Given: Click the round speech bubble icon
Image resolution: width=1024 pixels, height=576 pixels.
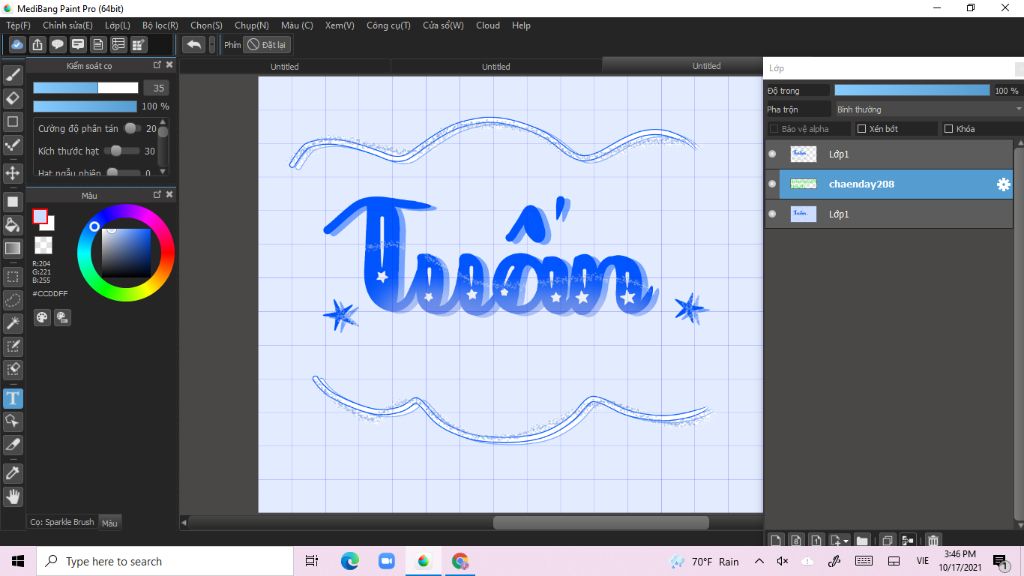Looking at the screenshot, I should pyautogui.click(x=57, y=44).
